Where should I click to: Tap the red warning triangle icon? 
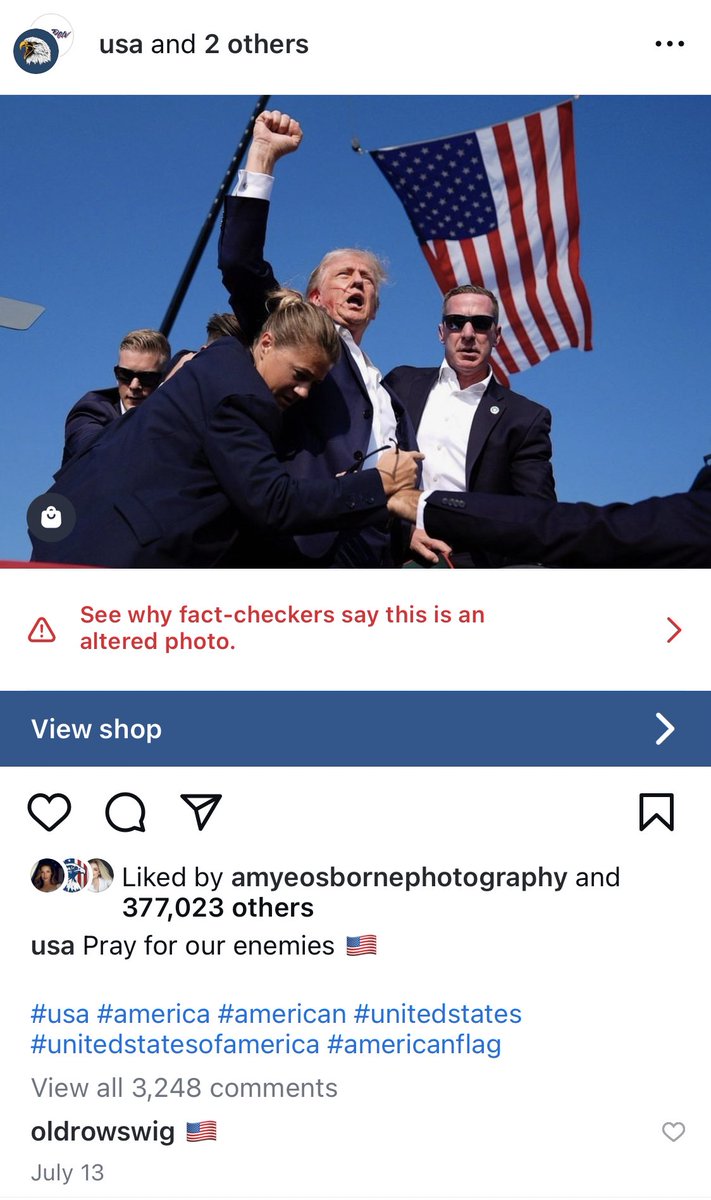42,629
